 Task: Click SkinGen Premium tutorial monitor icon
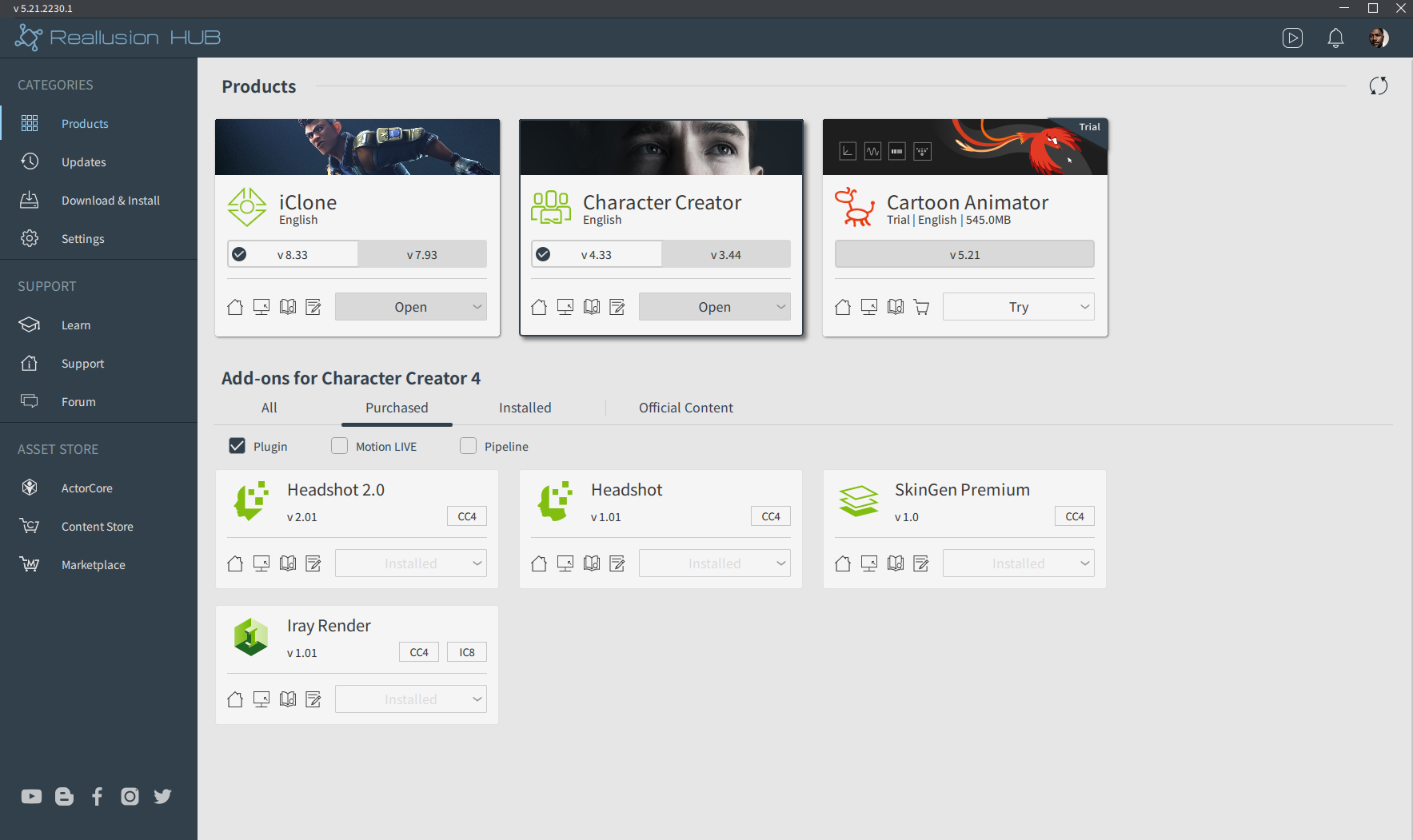869,563
